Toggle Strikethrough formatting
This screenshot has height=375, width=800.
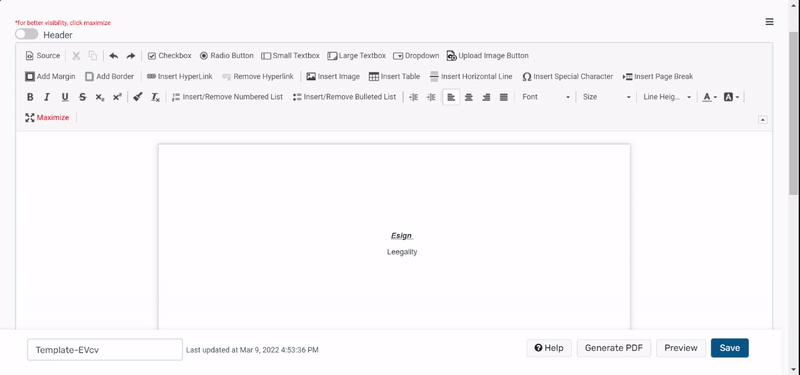pos(82,97)
